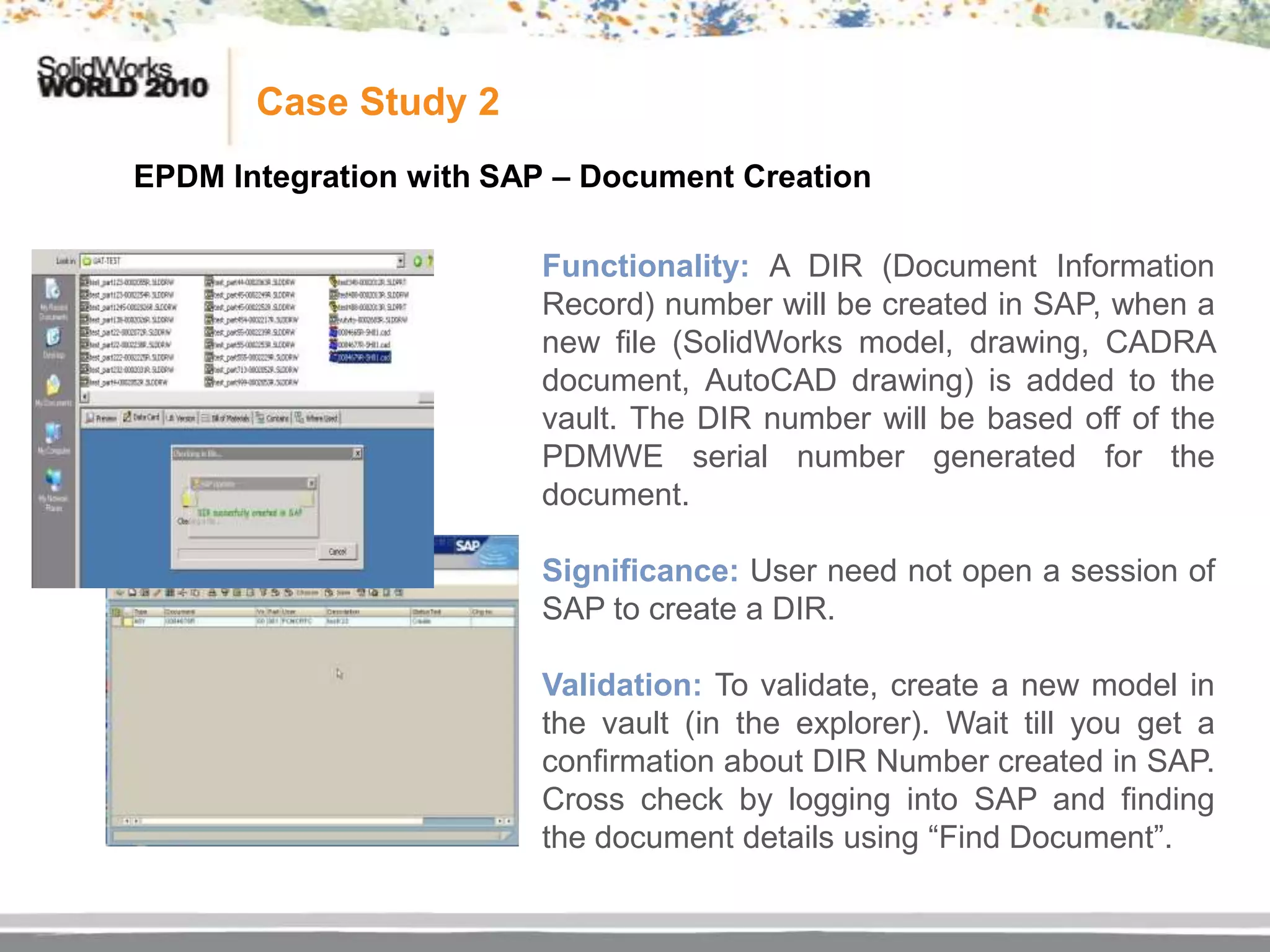Switch to the Where Used tab
Viewport: 1270px width, 952px height.
coord(316,418)
